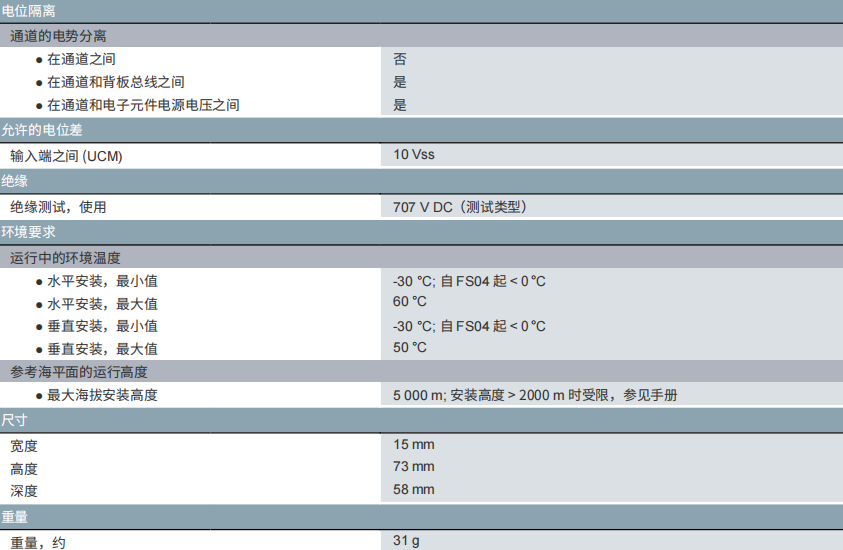Select the 31 g weight value
This screenshot has height=550, width=843.
coord(406,540)
